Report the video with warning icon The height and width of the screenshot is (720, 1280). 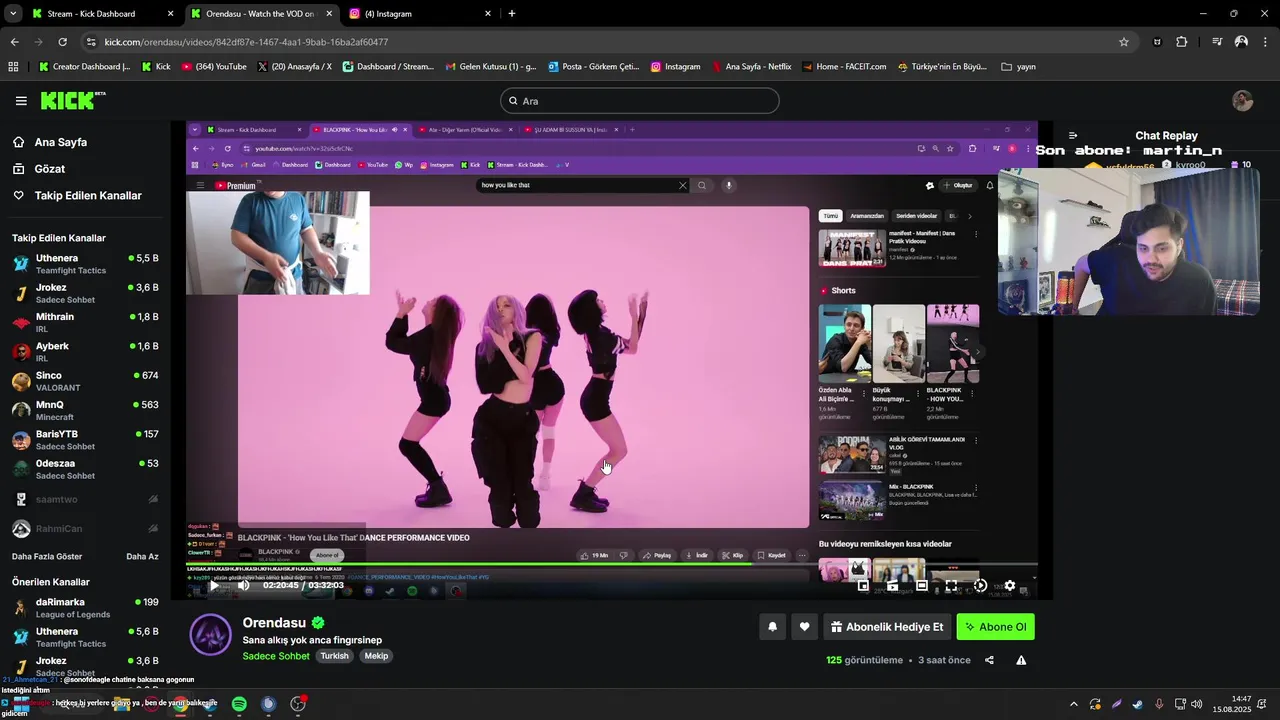(1021, 660)
